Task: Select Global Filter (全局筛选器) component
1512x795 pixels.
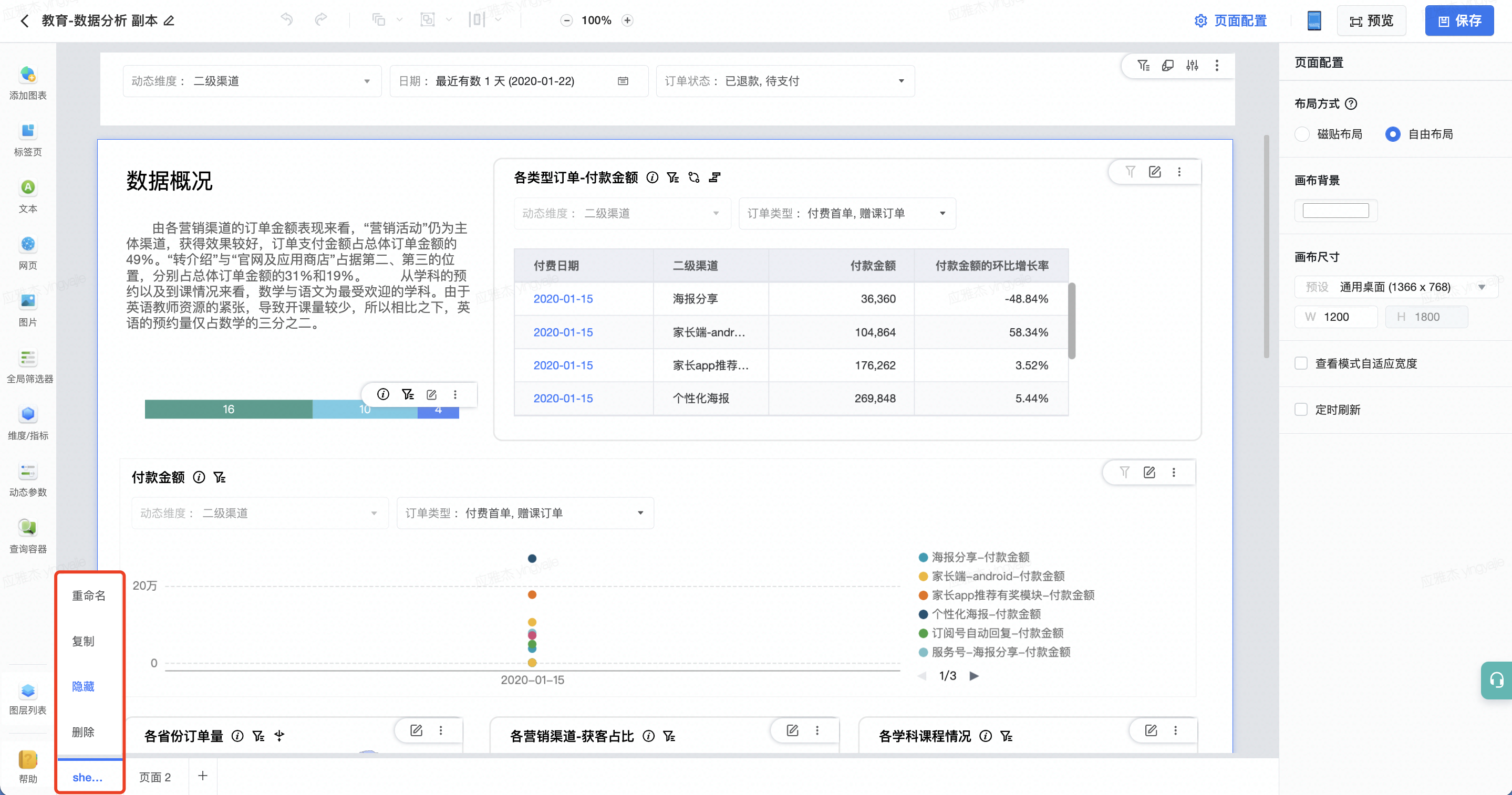Action: click(29, 367)
